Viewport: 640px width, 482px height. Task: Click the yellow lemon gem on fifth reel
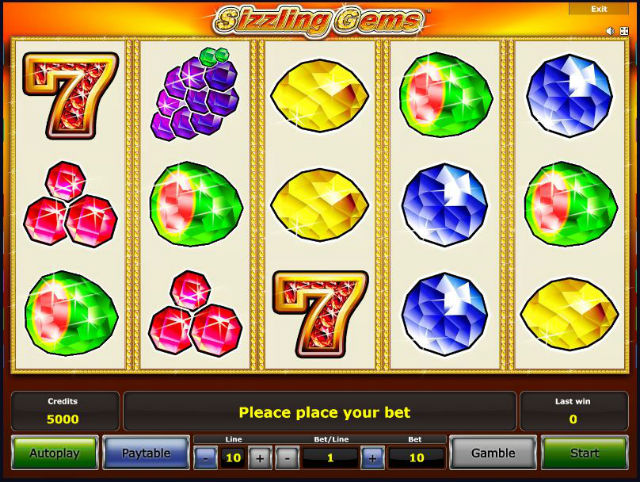569,314
